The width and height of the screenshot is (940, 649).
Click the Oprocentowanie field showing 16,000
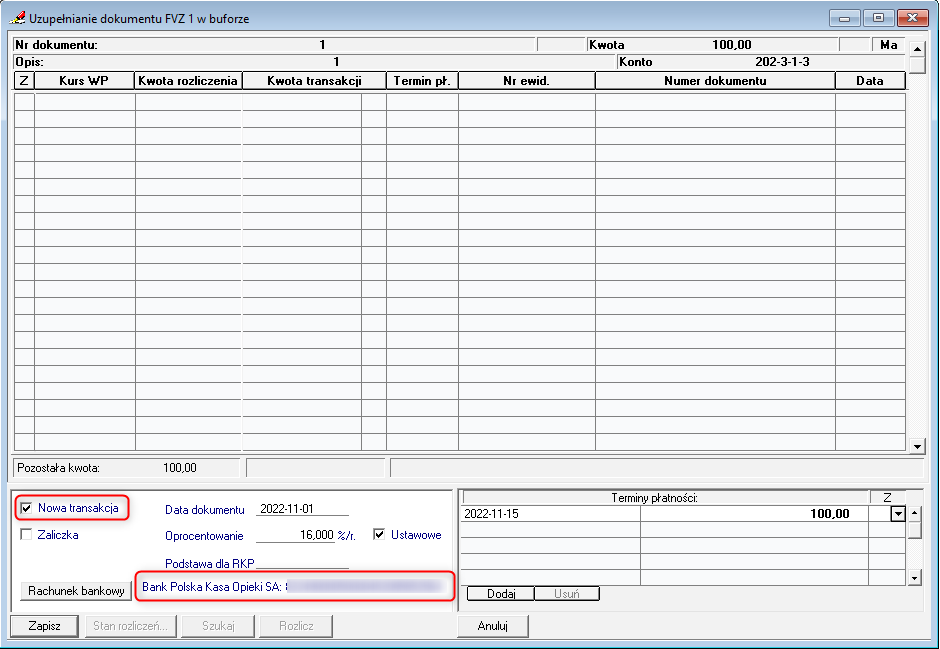(295, 535)
